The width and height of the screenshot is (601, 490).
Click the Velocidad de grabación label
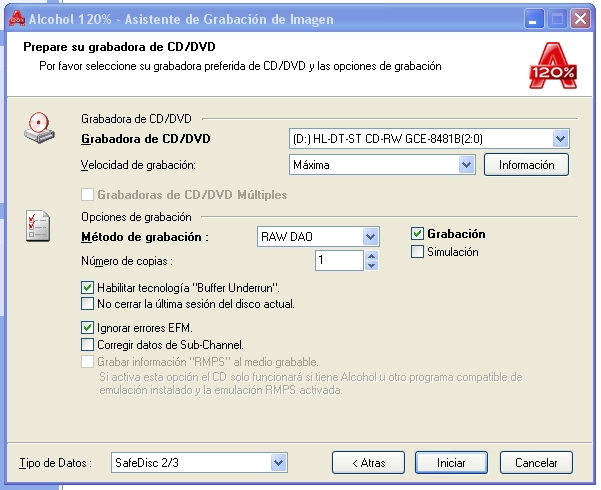(x=138, y=165)
